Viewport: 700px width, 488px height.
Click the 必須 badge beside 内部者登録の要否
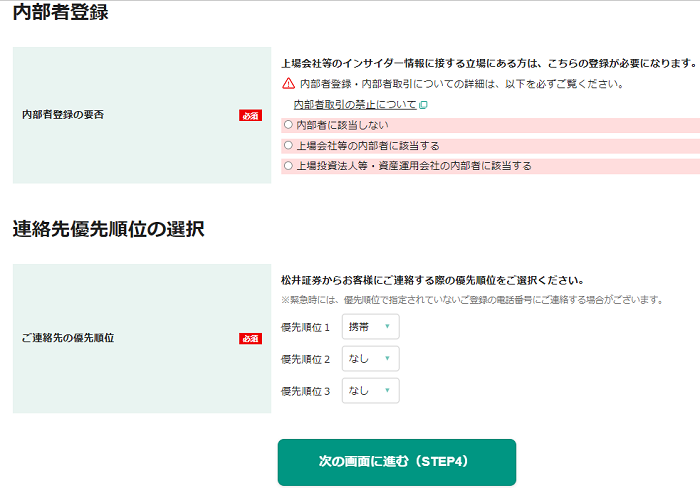[250, 116]
